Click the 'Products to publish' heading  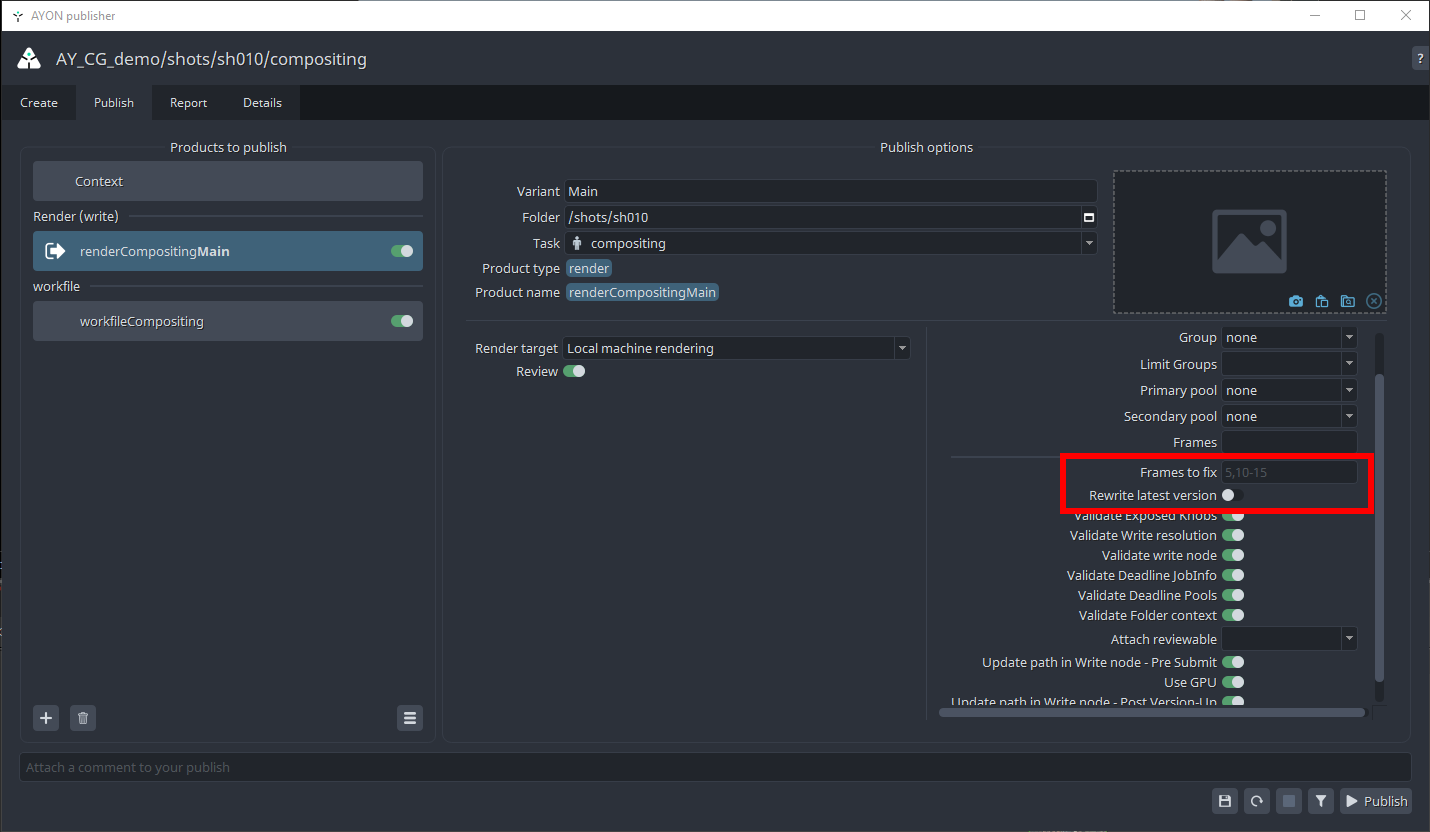click(228, 147)
